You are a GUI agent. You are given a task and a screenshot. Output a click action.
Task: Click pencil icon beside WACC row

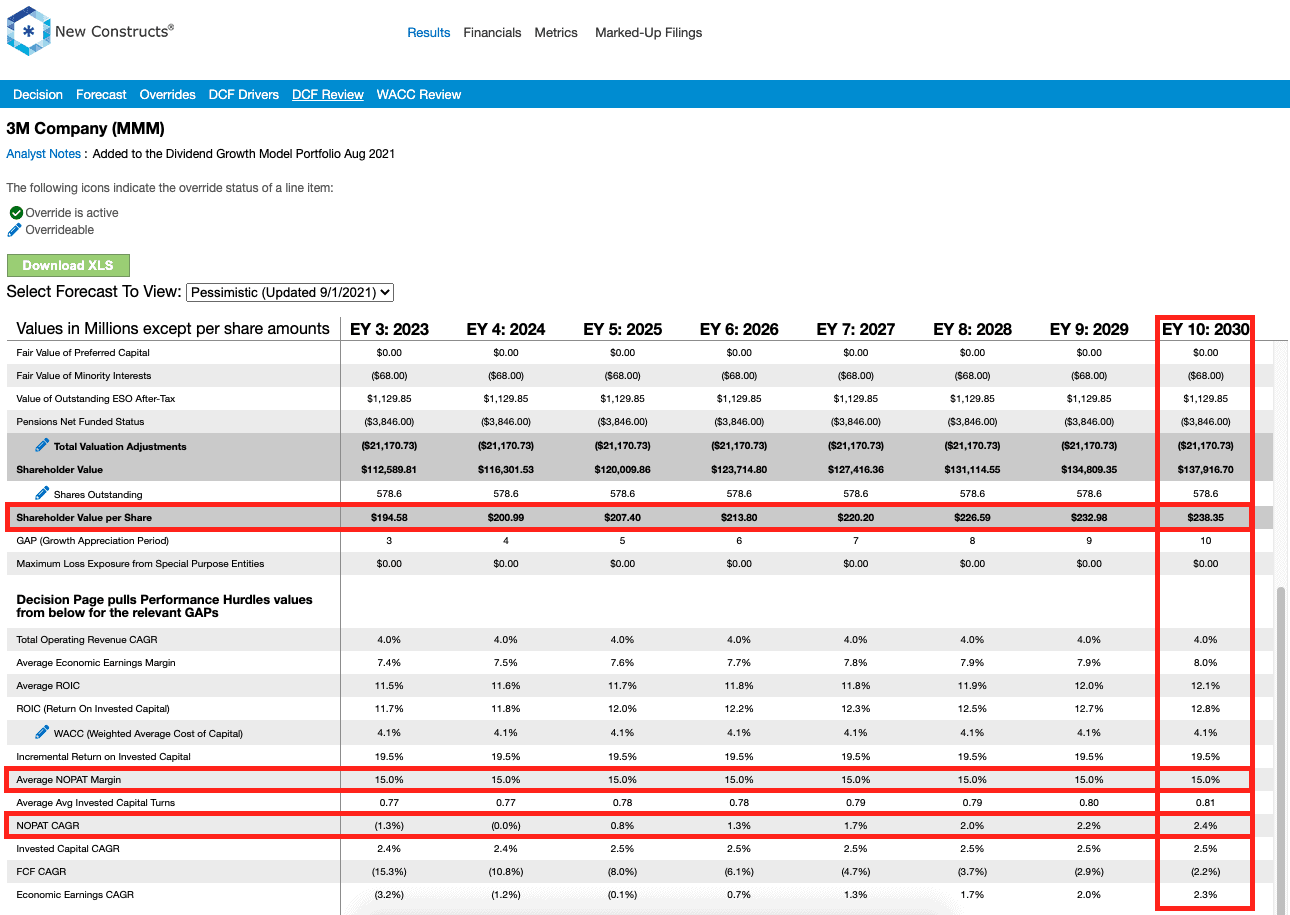click(42, 732)
